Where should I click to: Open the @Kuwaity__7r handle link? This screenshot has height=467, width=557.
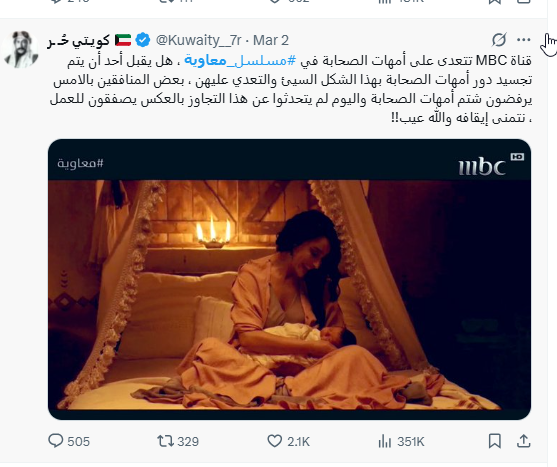click(199, 40)
